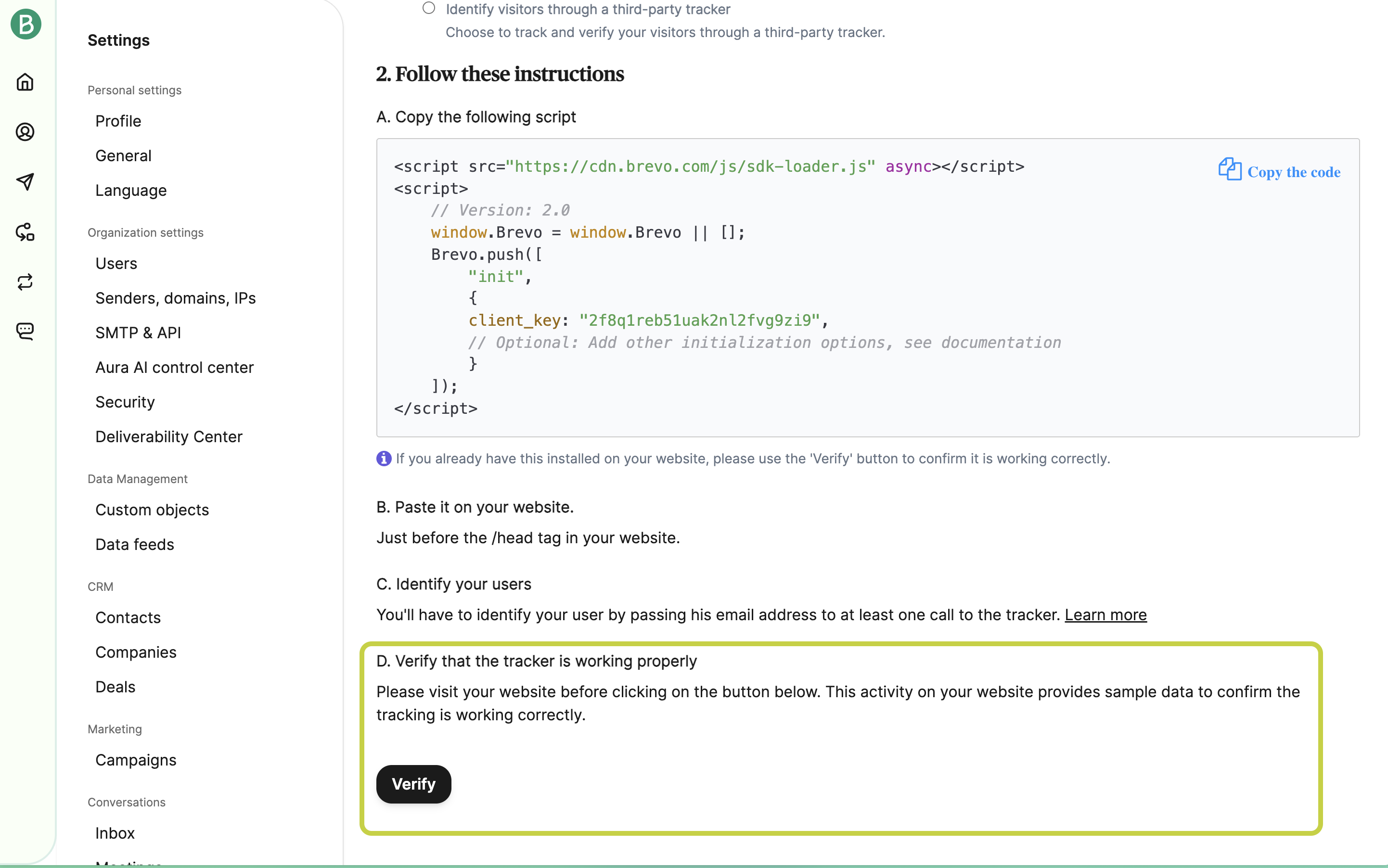Open Custom objects page
Viewport: 1388px width, 868px height.
tap(152, 510)
